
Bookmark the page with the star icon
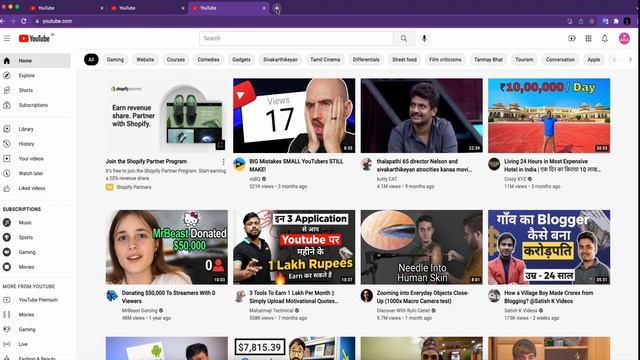[x=591, y=21]
